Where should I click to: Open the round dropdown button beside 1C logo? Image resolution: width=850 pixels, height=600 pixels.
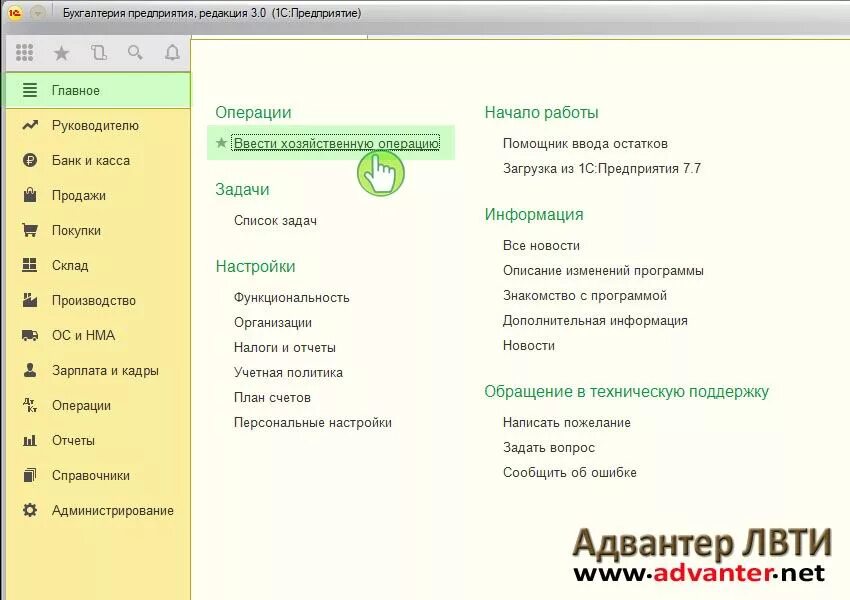pos(37,12)
